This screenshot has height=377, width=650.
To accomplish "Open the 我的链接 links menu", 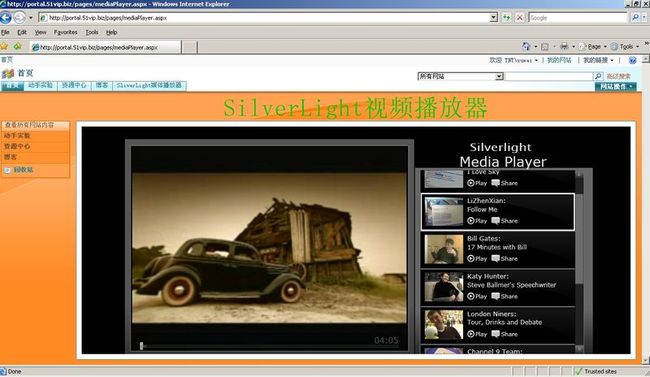I will (x=598, y=60).
